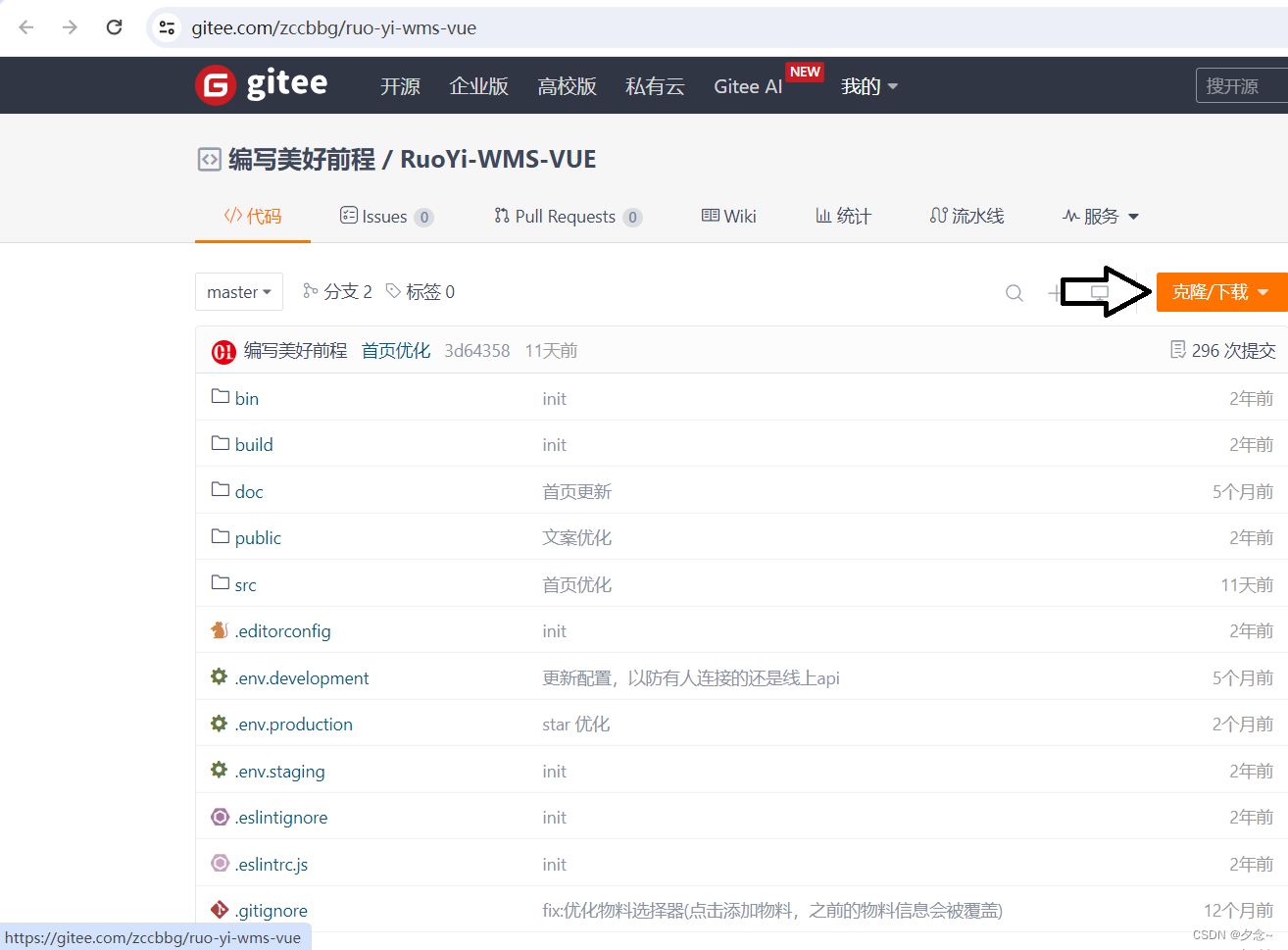Open the .eslintrc.js file

272,864
